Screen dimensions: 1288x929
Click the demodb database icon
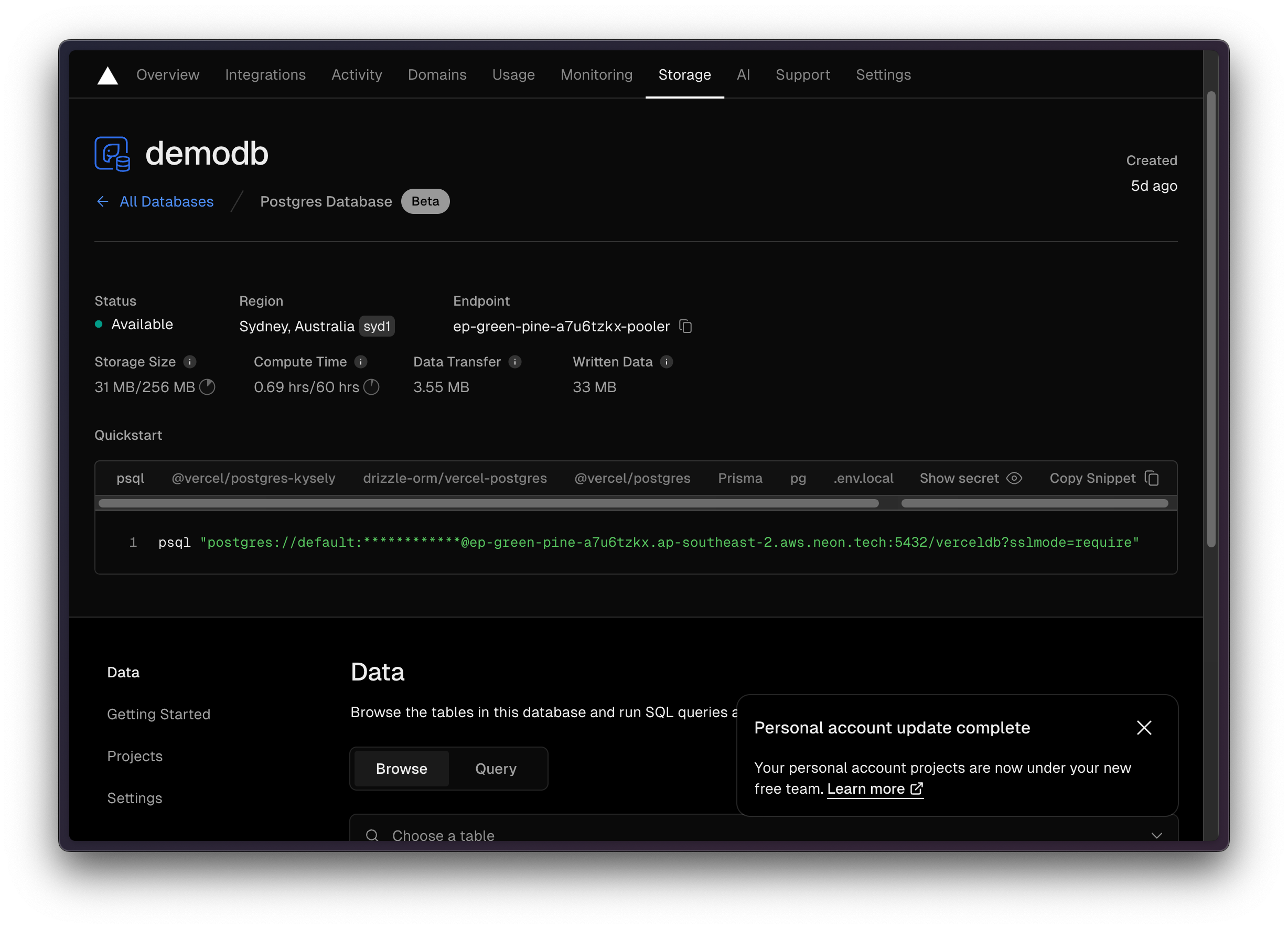[112, 154]
